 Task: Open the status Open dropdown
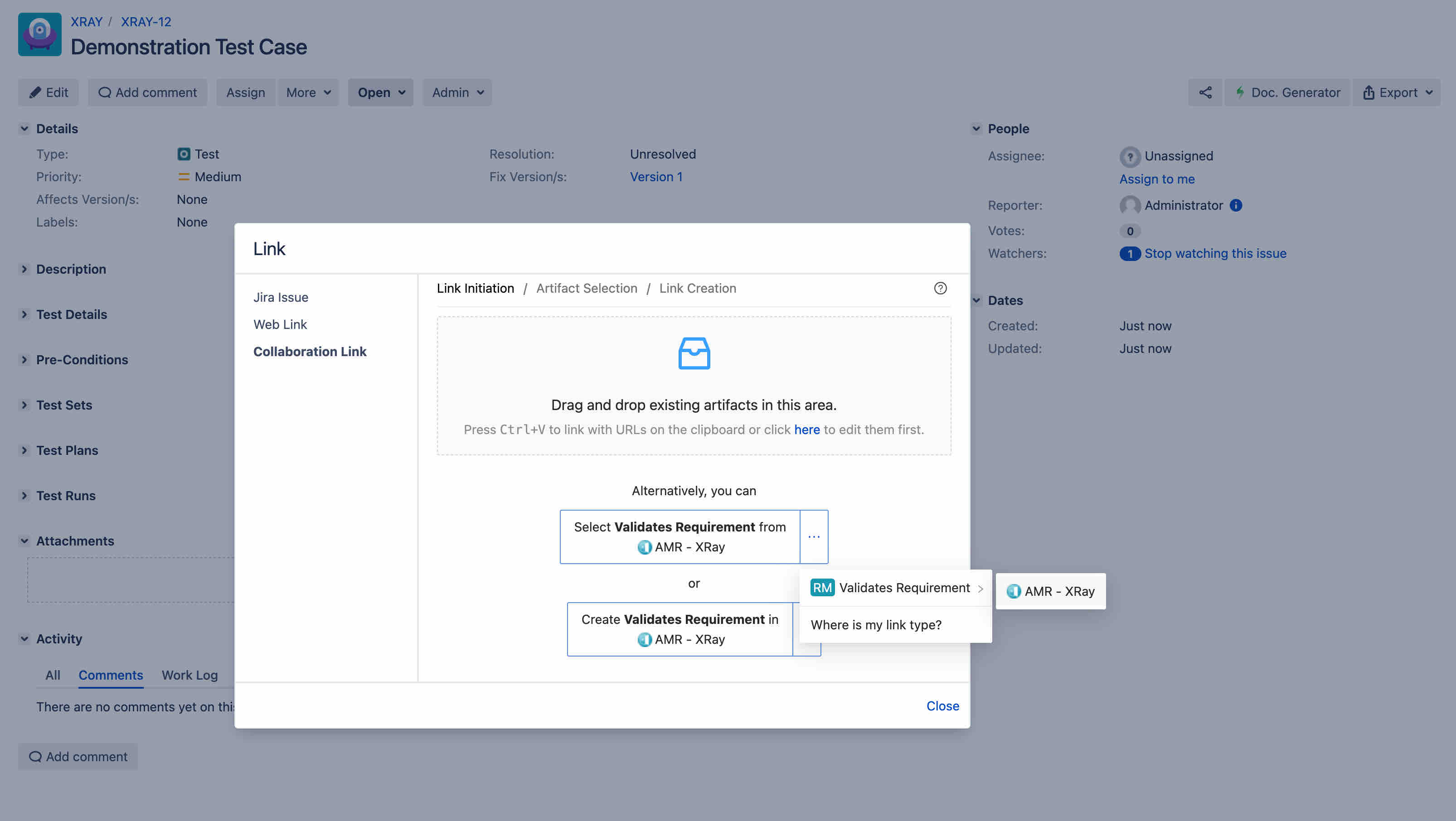[380, 92]
